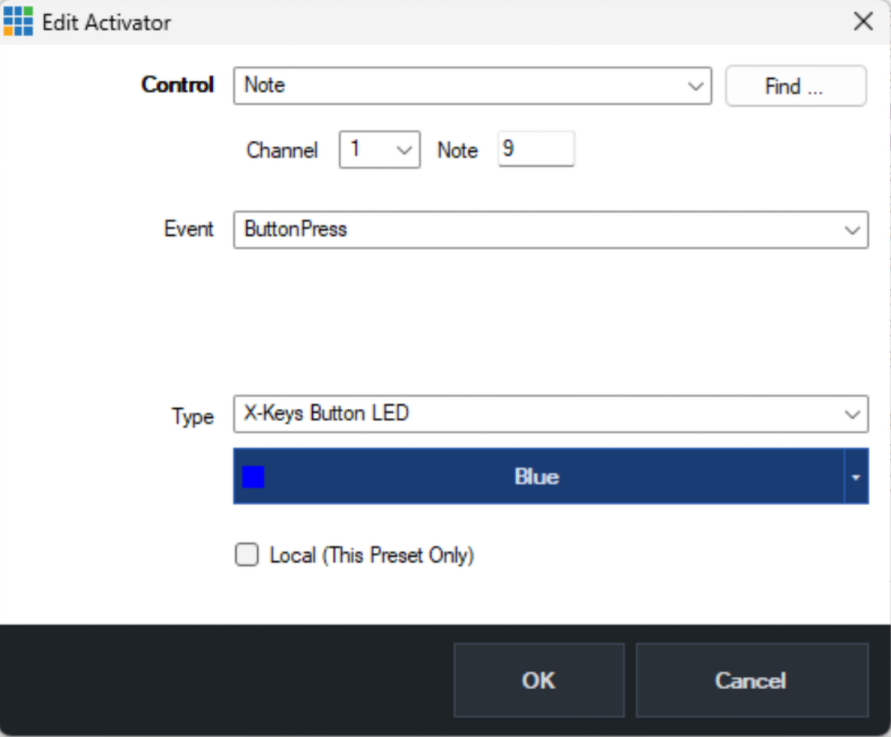Confirm with the OK button
The height and width of the screenshot is (737, 891).
click(539, 680)
